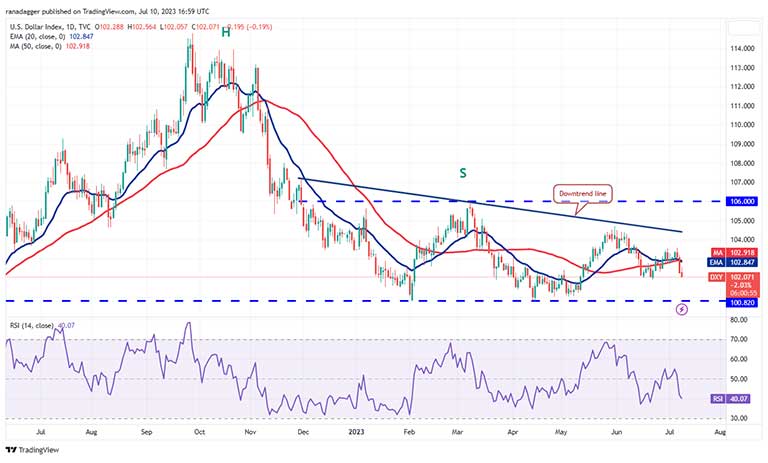The width and height of the screenshot is (768, 463).
Task: Click the TradingView logo at bottom left
Action: 32,450
